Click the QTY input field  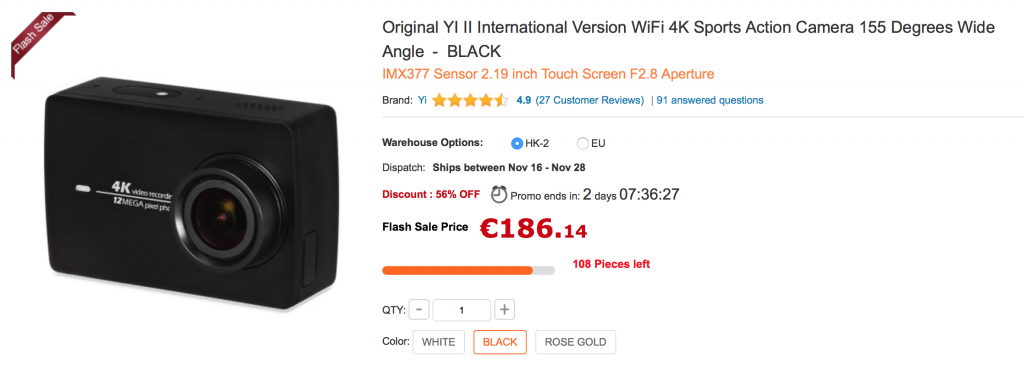461,310
